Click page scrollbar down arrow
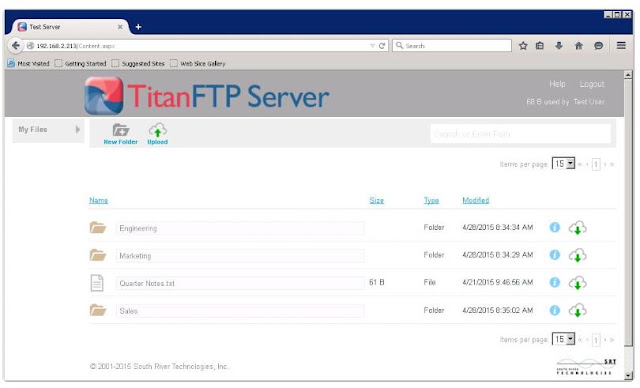Viewport: 640px width, 388px height. pyautogui.click(x=628, y=376)
